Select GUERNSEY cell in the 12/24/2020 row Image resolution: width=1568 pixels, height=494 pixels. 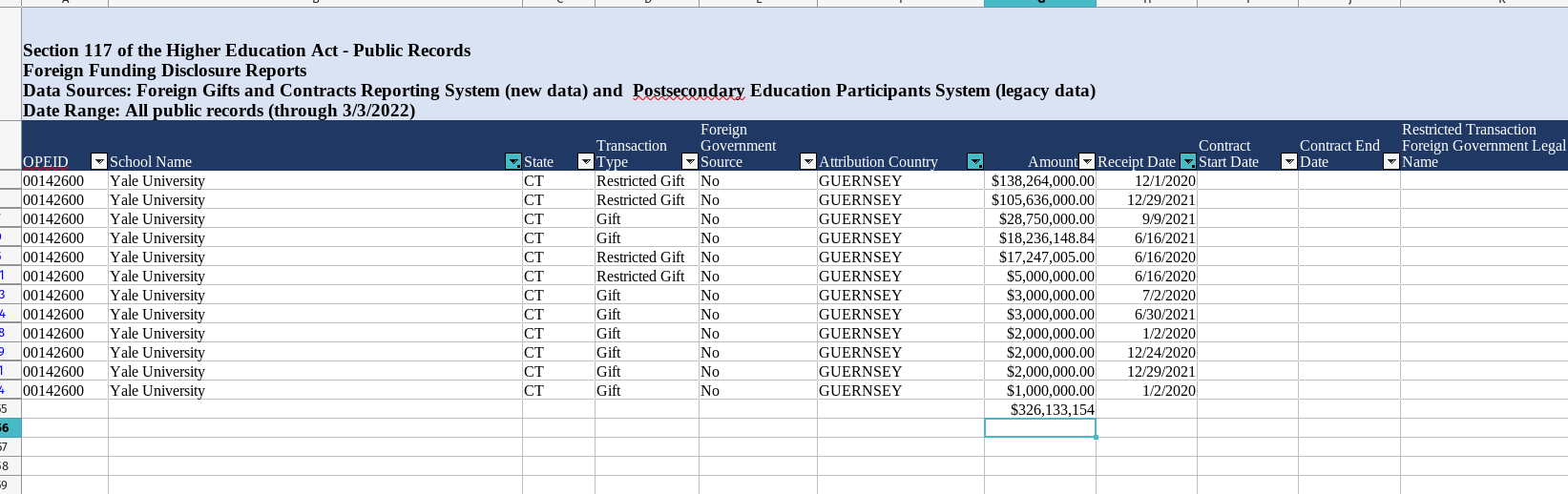click(901, 352)
